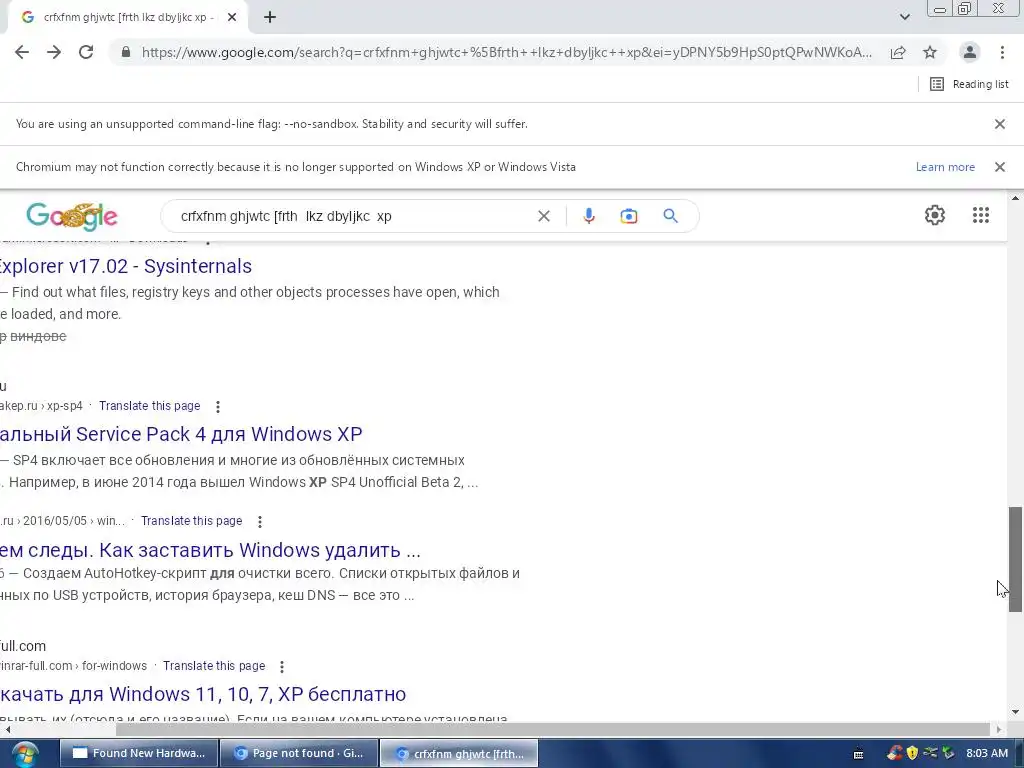Share this page from the address bar

coord(898,52)
